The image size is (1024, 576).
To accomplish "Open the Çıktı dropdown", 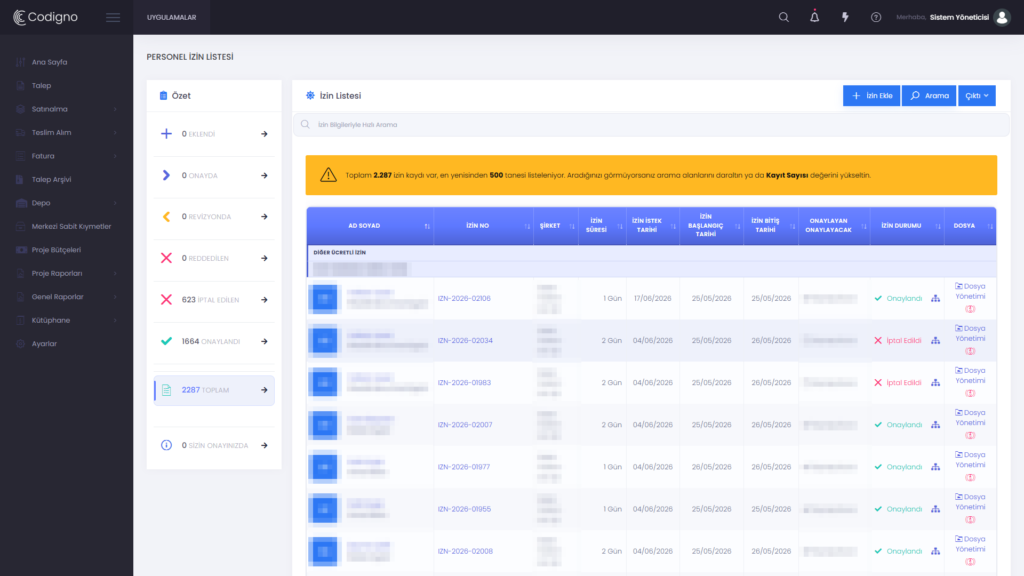I will (977, 95).
